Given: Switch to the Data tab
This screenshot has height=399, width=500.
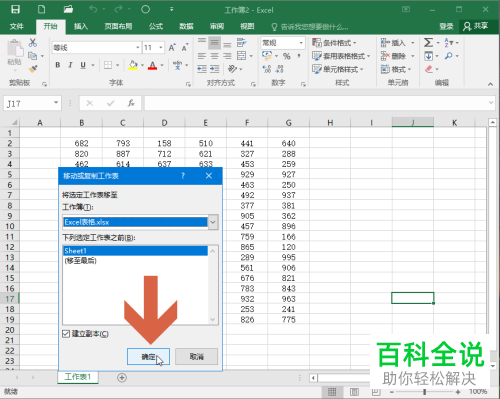Looking at the screenshot, I should click(x=186, y=26).
